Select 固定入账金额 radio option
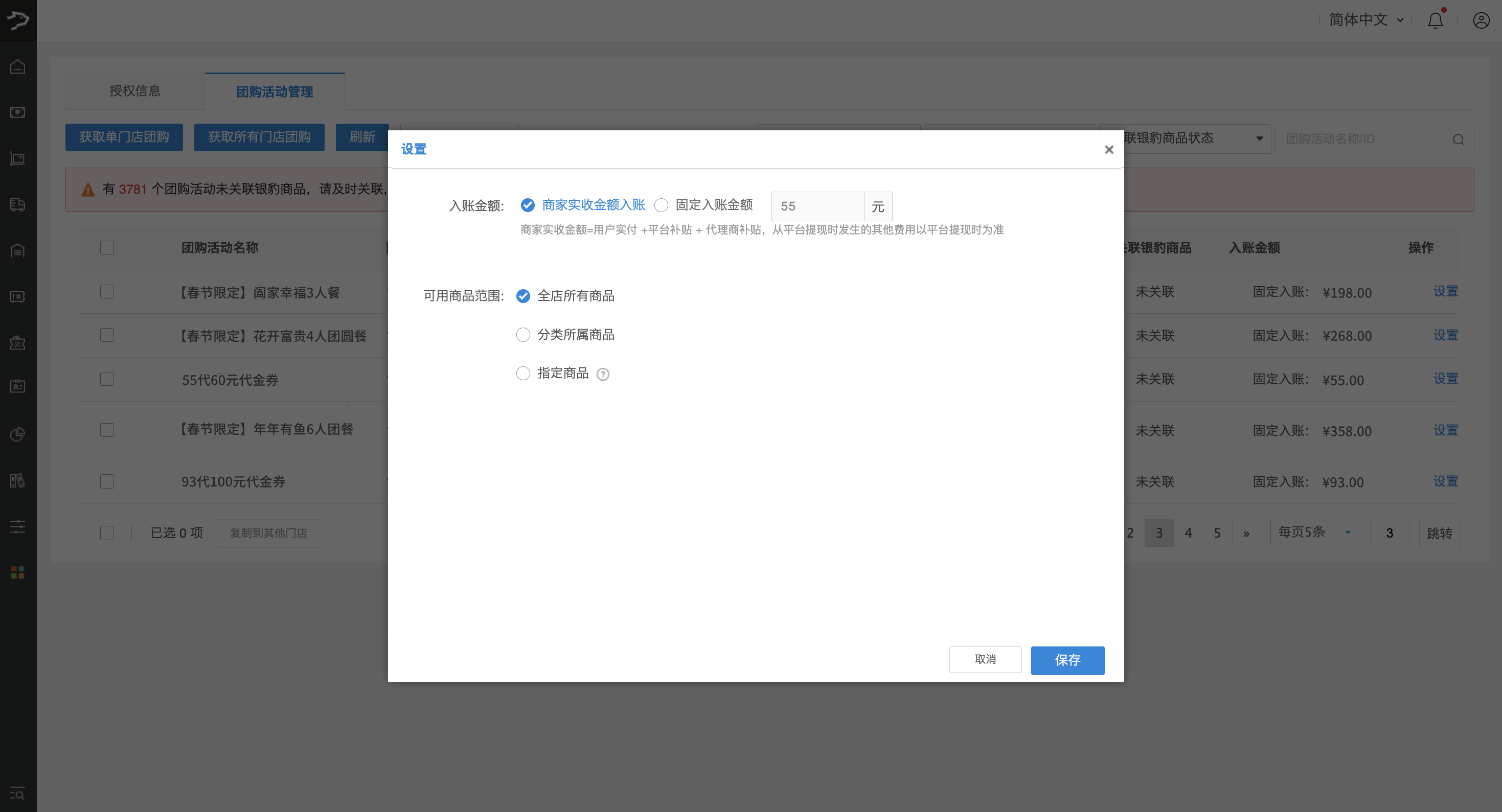 (661, 205)
